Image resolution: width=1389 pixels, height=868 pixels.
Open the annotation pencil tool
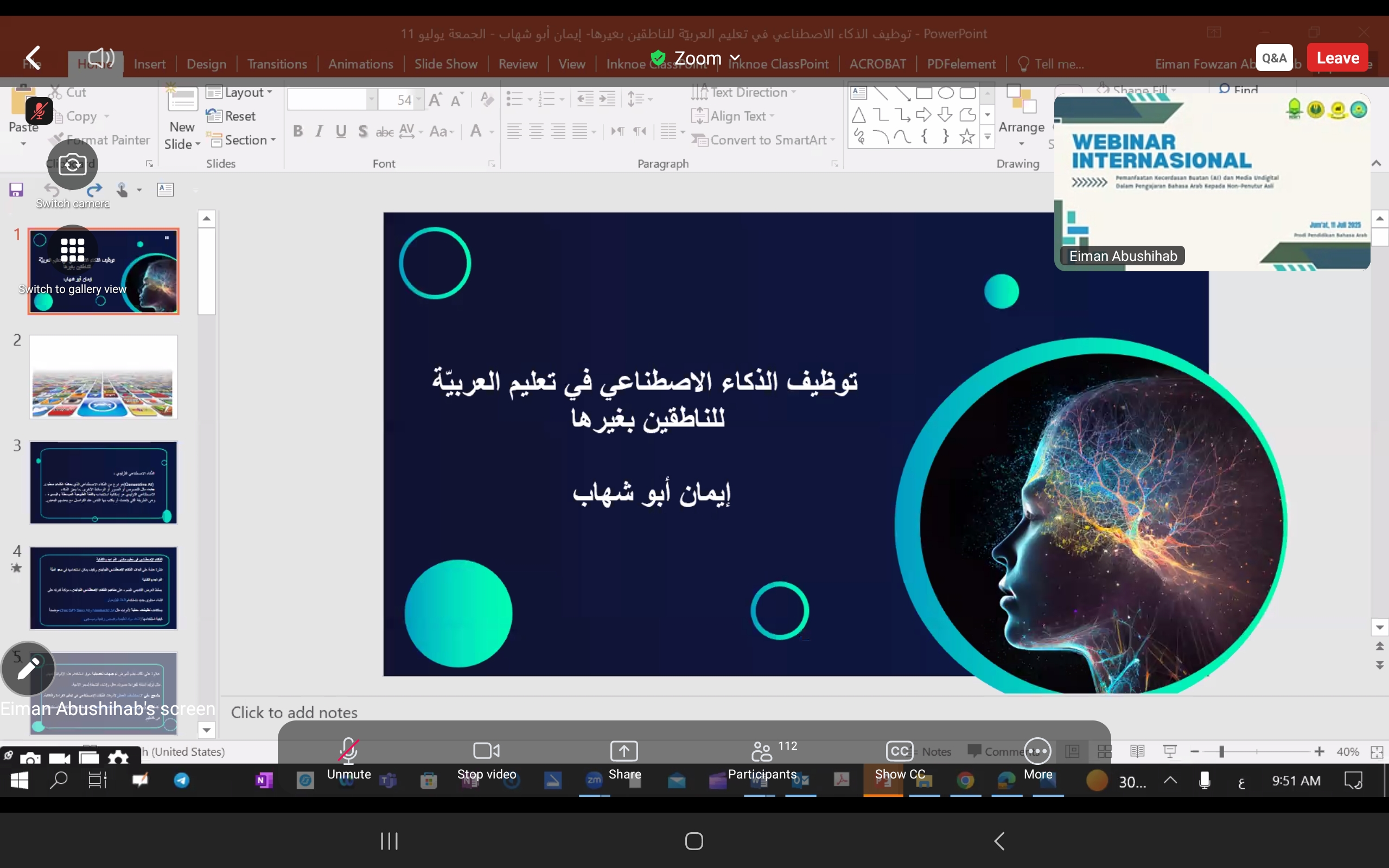pos(28,669)
